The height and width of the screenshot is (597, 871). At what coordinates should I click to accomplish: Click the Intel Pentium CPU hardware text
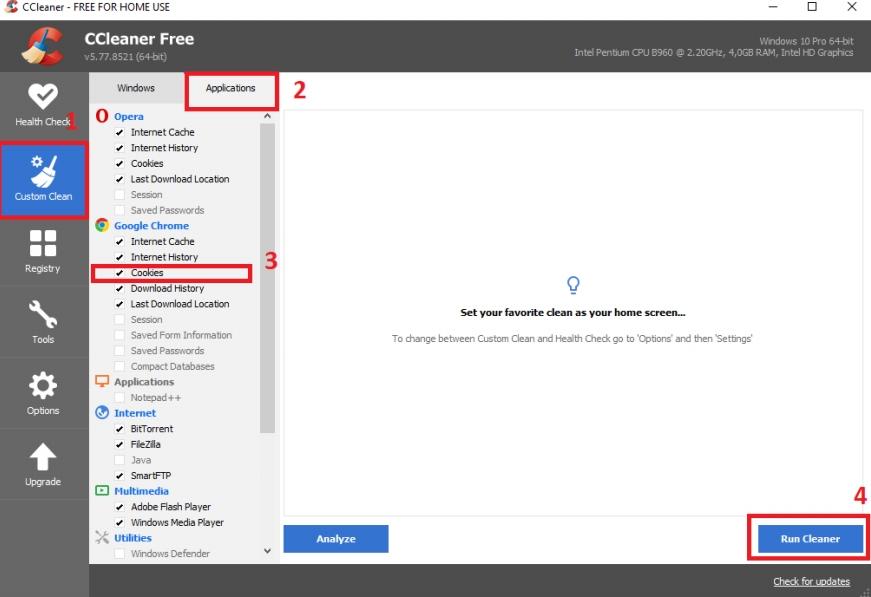714,53
